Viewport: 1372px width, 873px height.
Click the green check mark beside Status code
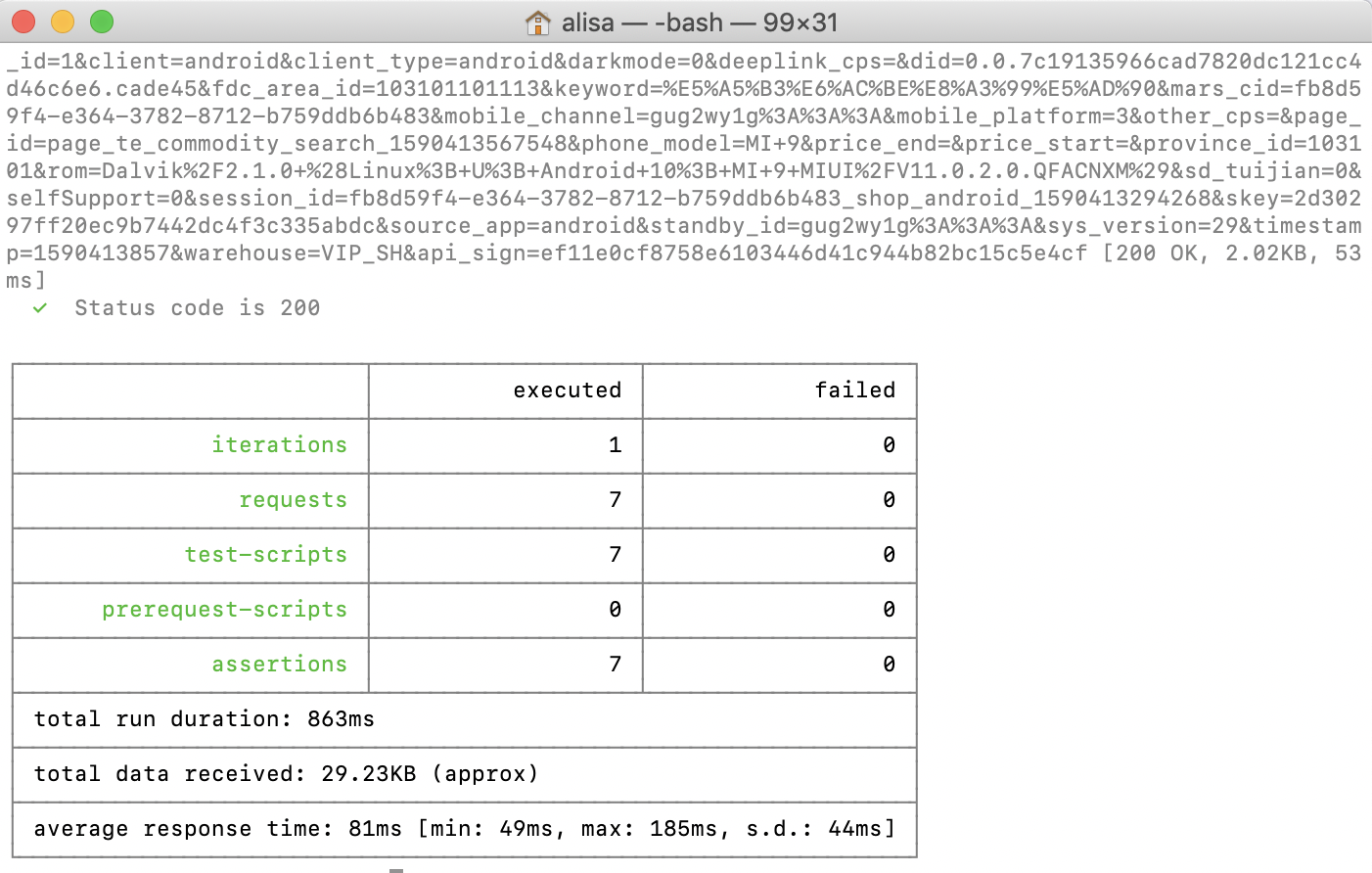pos(40,308)
